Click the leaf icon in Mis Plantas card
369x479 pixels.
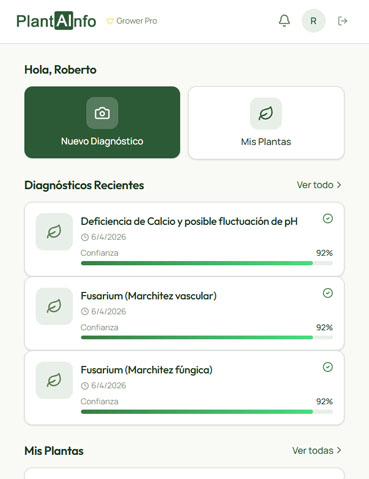tap(266, 113)
